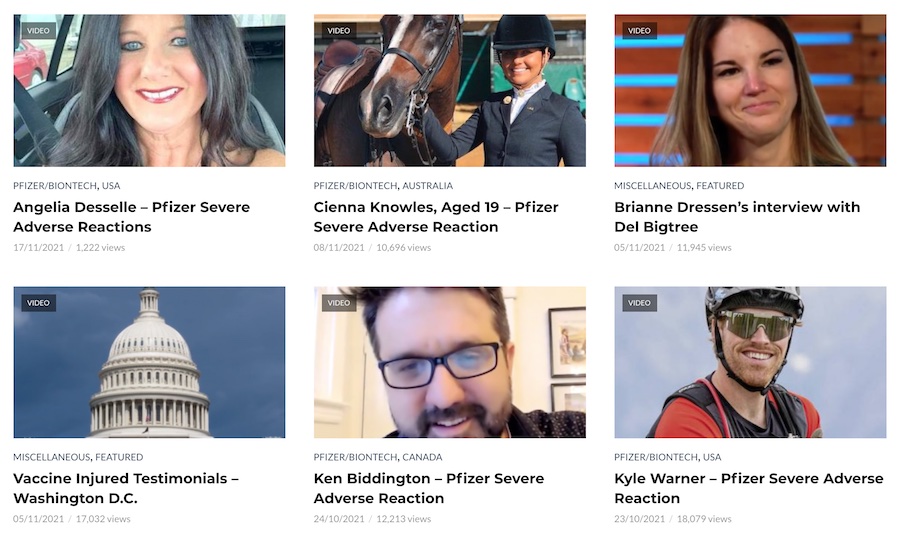Open Angelia Desselle video thumbnail
900x542 pixels.
pyautogui.click(x=149, y=91)
